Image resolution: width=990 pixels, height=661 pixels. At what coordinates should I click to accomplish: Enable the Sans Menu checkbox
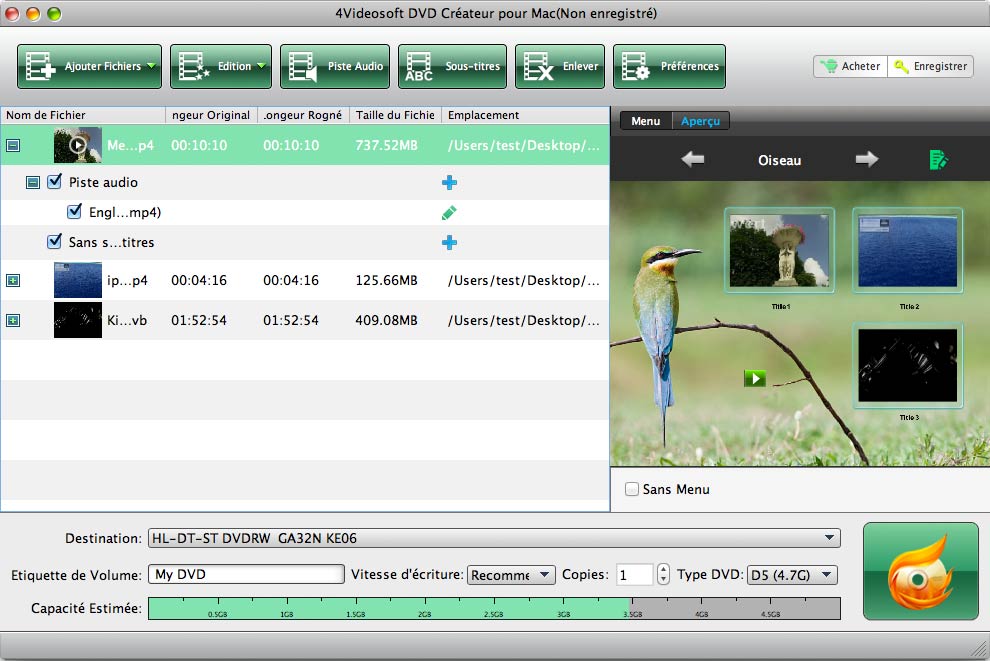[632, 489]
